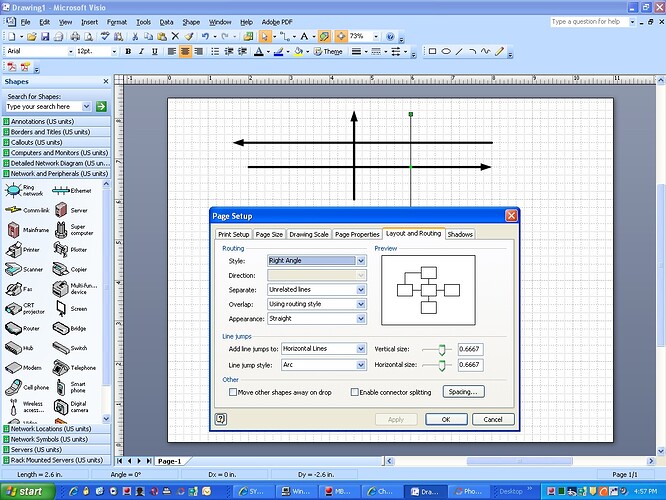The height and width of the screenshot is (500, 666).
Task: Click the Bullets list icon
Action: click(215, 51)
